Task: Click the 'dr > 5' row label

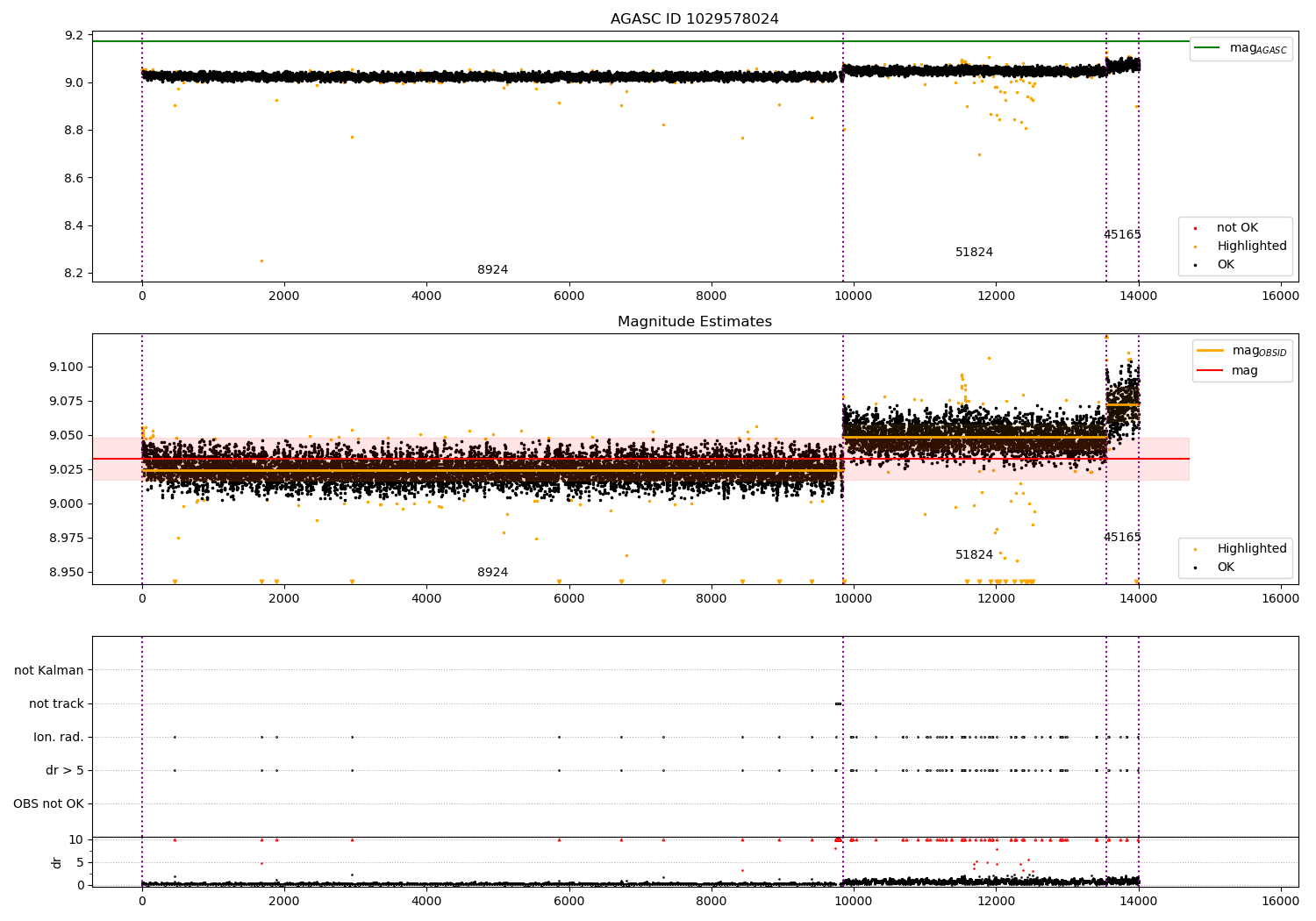Action: tap(65, 770)
